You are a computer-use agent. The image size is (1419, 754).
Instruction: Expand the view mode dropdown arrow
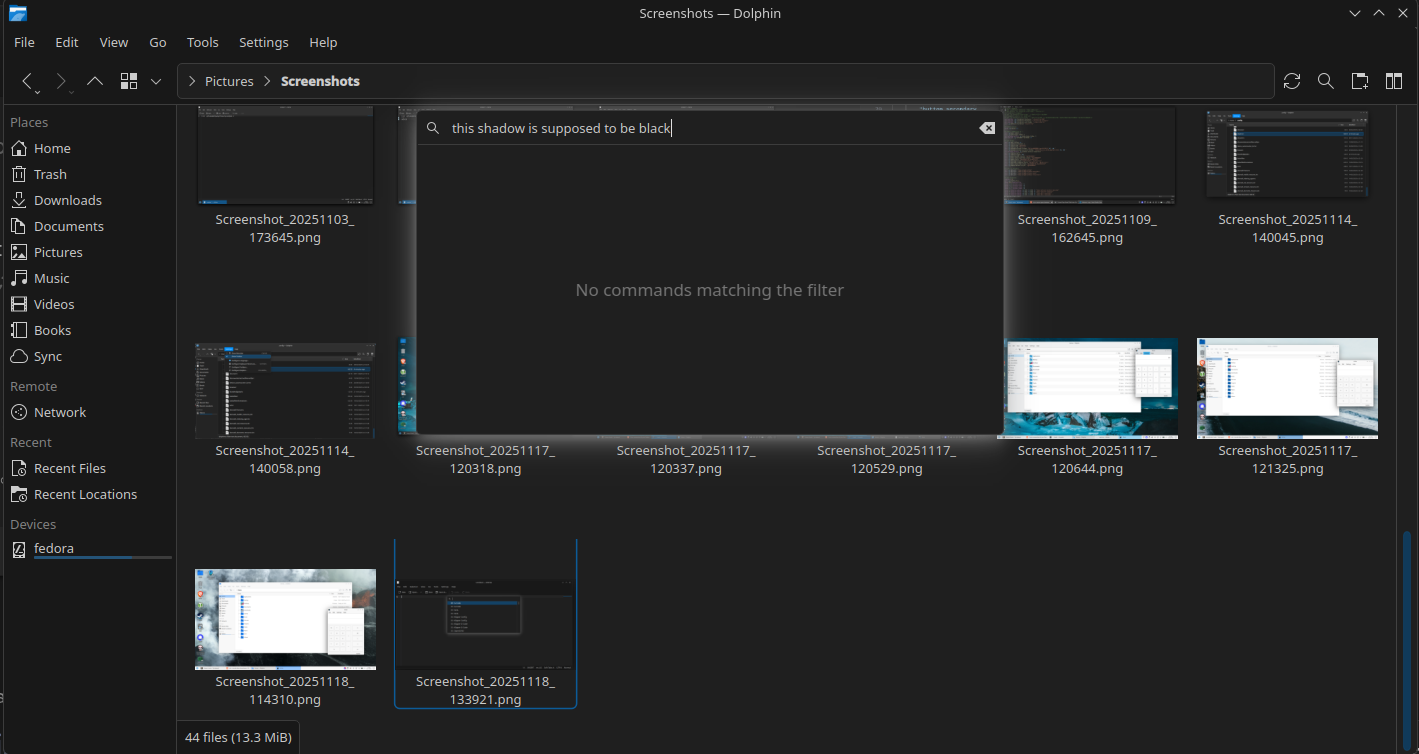point(156,82)
